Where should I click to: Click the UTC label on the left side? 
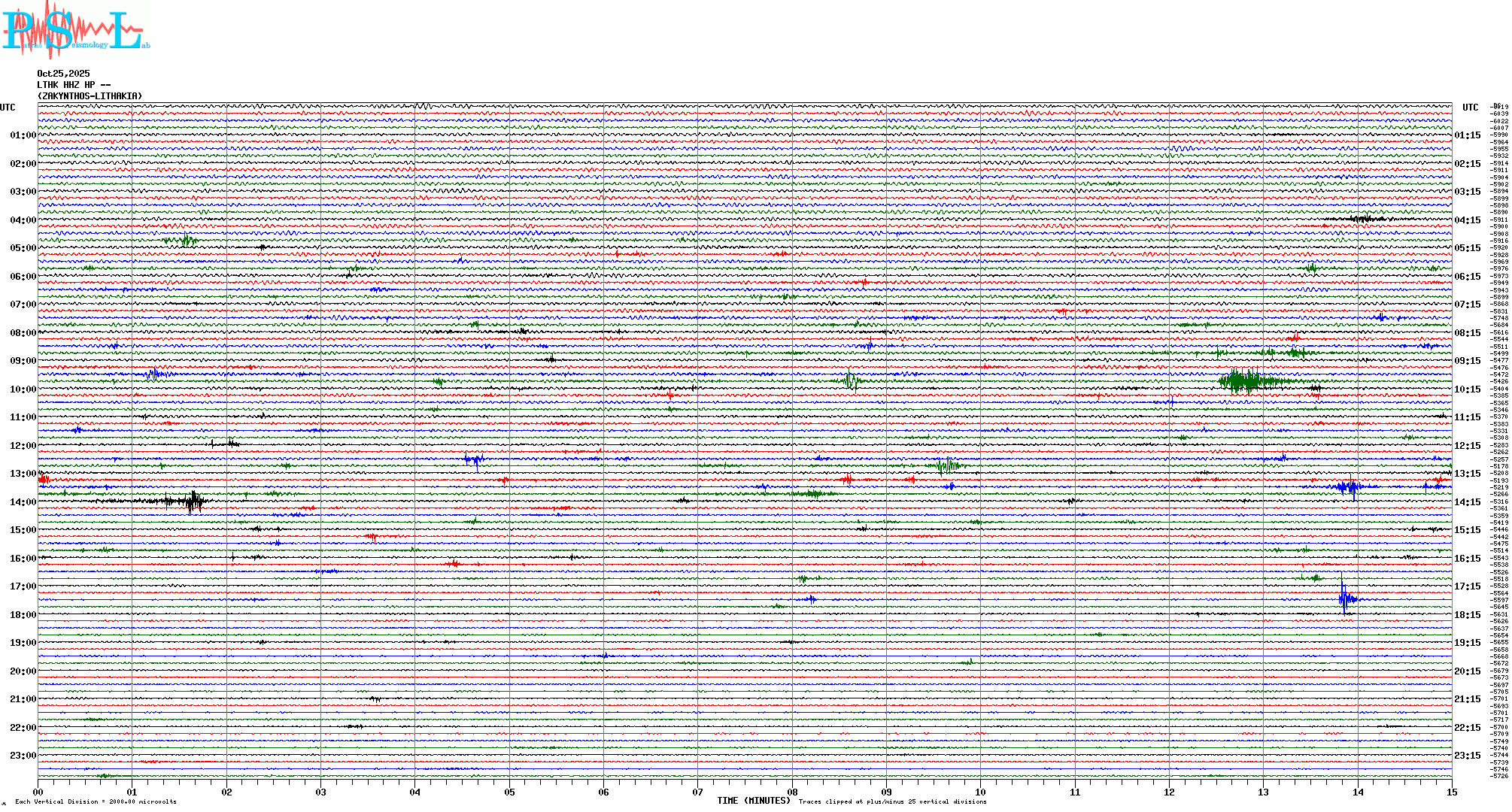pyautogui.click(x=8, y=108)
